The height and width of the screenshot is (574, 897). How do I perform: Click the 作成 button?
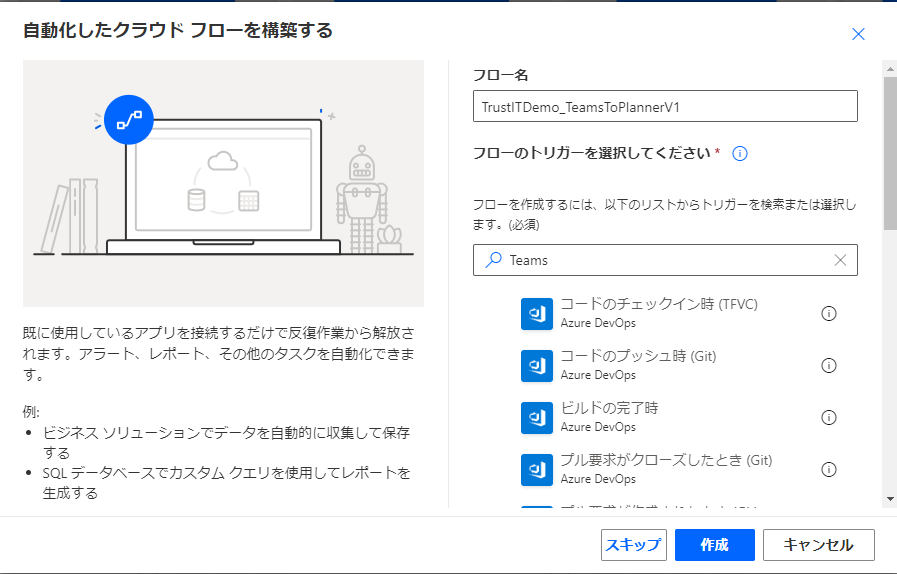point(715,545)
